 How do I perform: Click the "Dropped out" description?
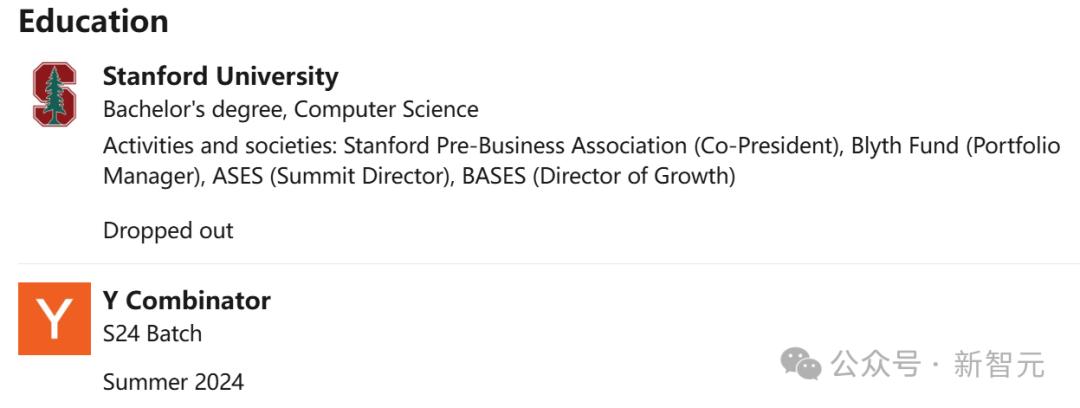click(168, 230)
